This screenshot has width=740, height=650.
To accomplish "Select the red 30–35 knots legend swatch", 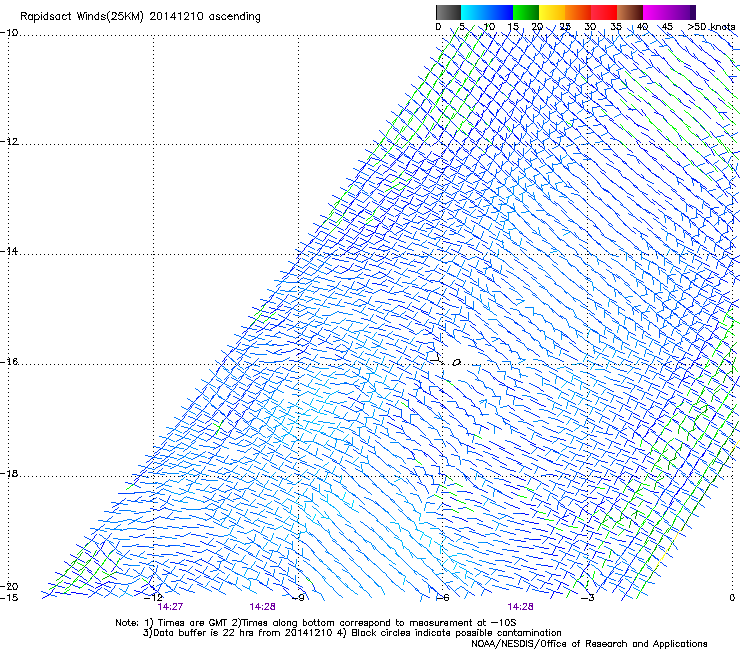I will [x=604, y=12].
